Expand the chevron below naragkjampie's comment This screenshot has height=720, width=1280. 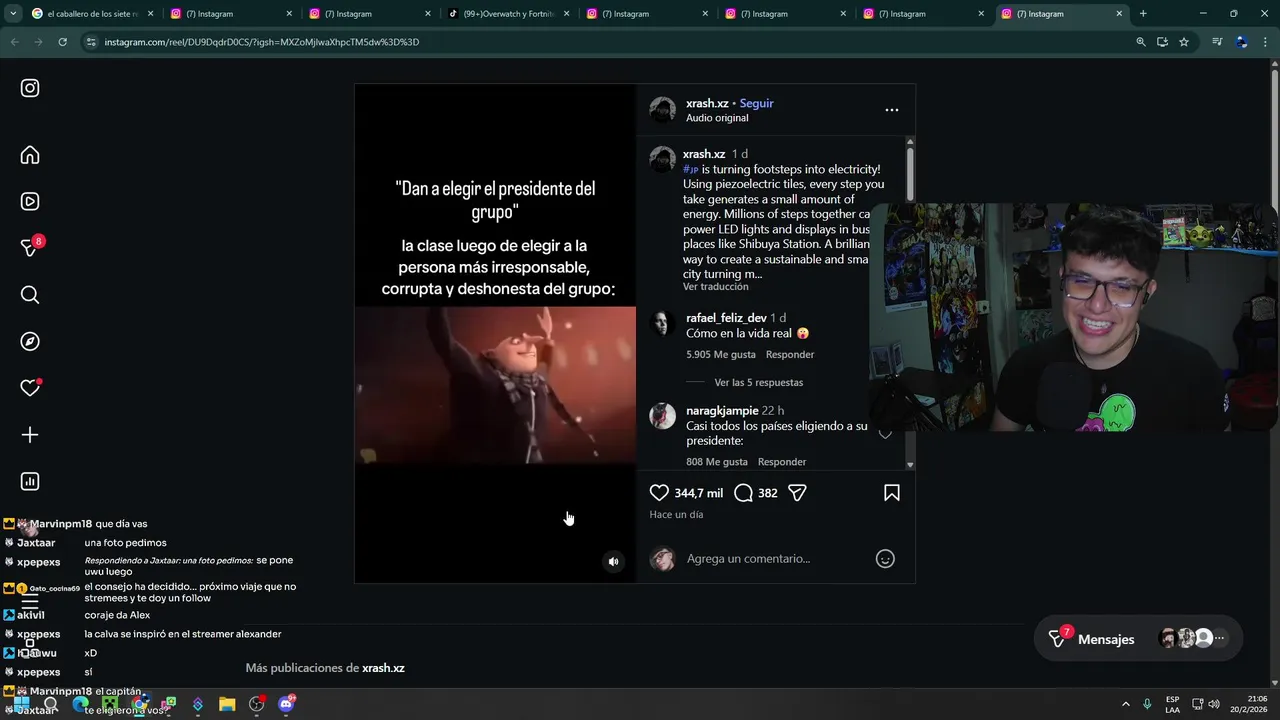pos(885,434)
